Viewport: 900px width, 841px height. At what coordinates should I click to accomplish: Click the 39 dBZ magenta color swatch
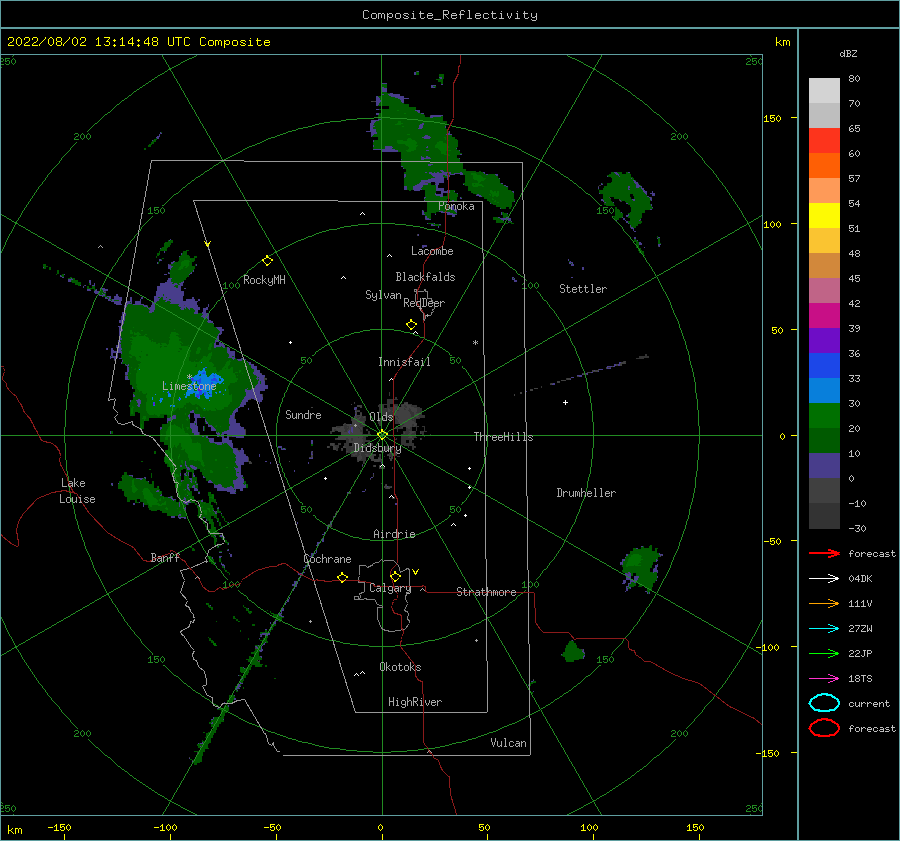tap(824, 315)
